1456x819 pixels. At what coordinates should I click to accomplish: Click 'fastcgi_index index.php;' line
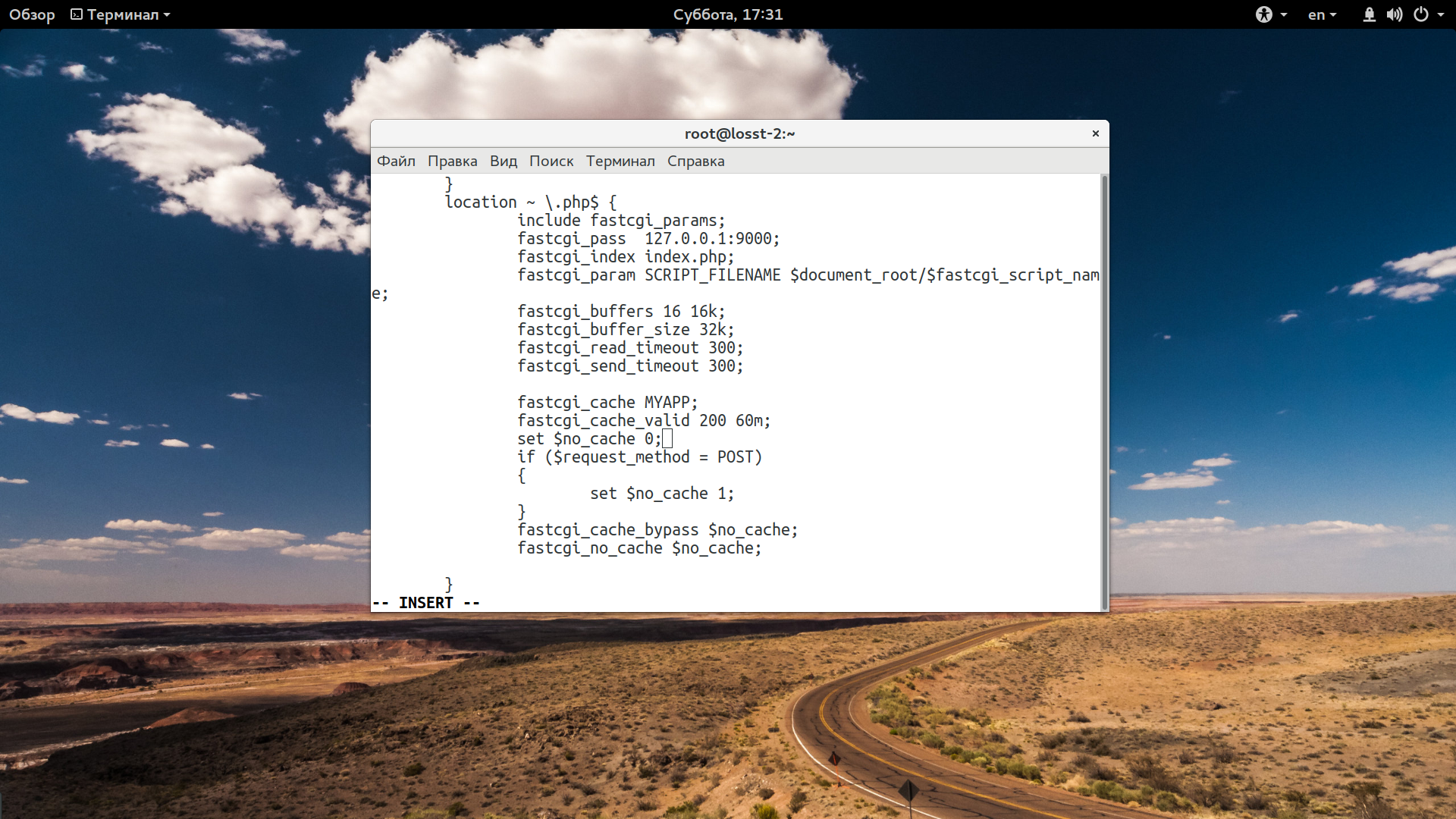tap(626, 257)
